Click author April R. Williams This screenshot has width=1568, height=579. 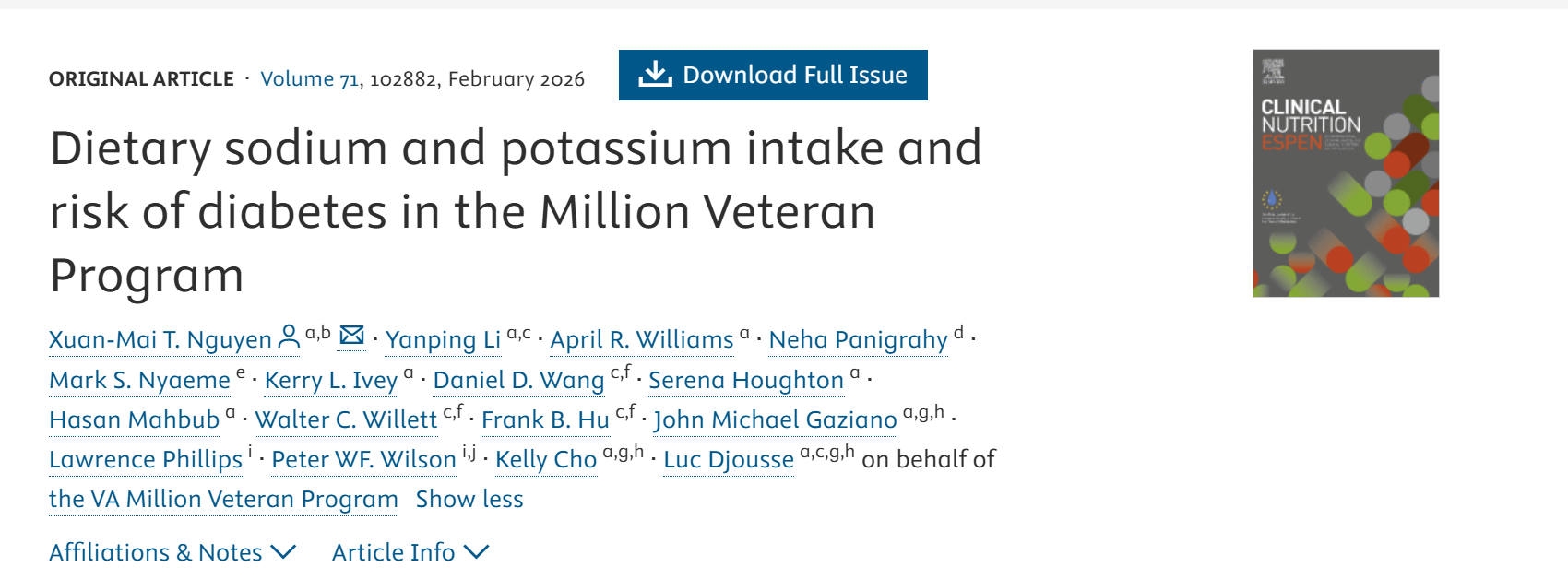tap(642, 340)
